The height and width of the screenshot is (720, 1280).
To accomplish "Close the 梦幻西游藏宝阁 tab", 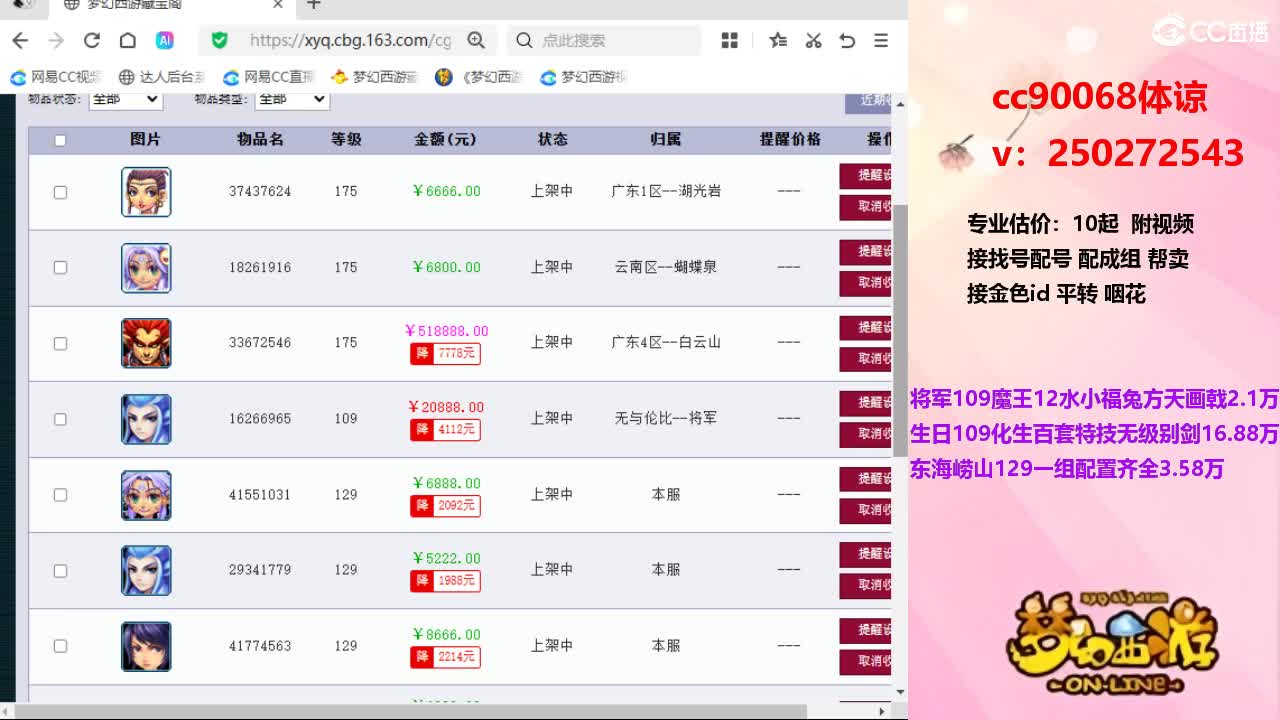I will click(x=279, y=5).
